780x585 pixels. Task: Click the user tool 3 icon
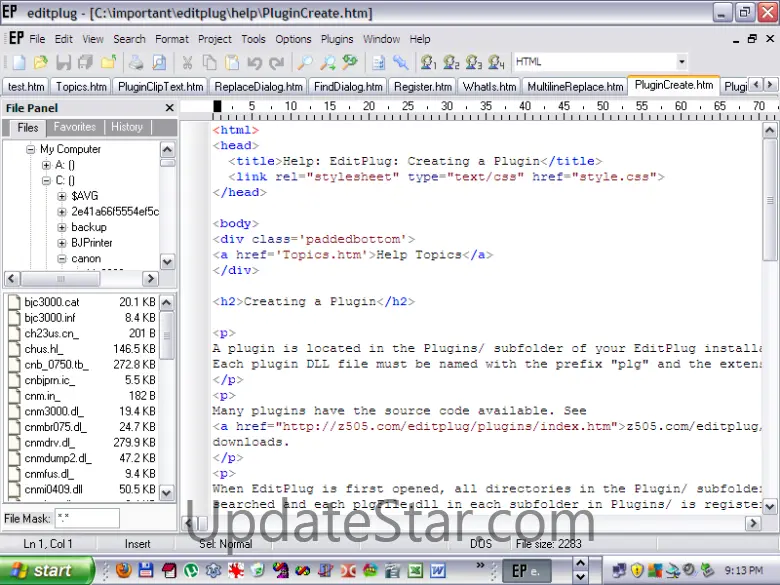coord(474,62)
